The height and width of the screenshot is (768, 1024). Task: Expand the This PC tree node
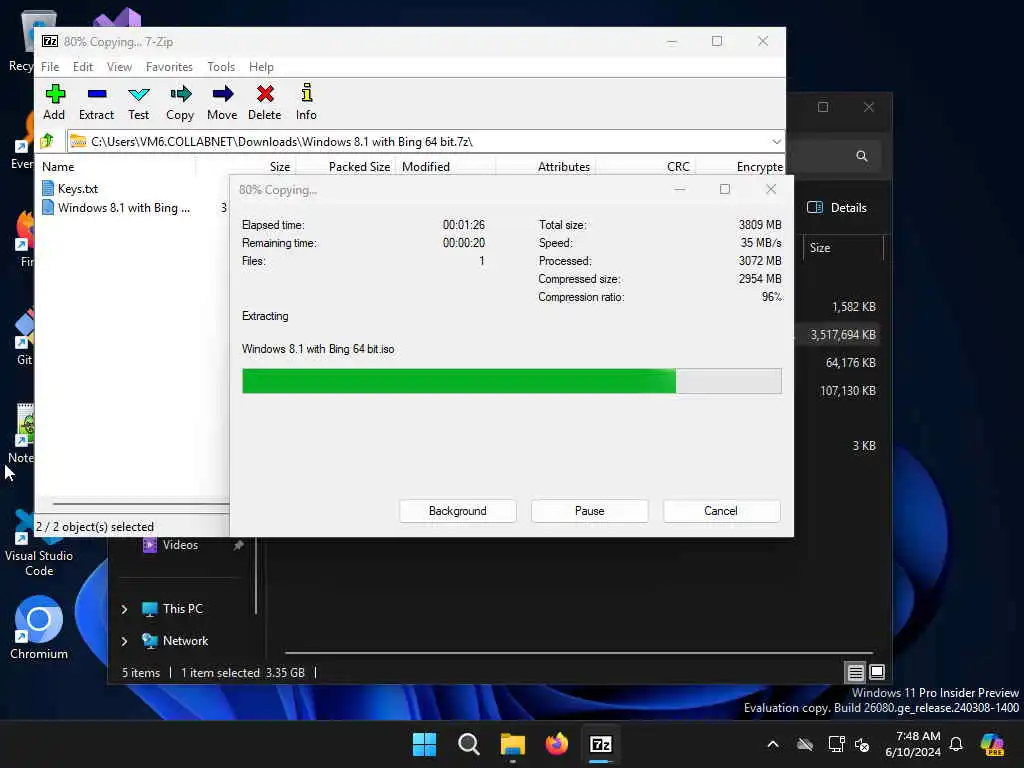[x=124, y=609]
